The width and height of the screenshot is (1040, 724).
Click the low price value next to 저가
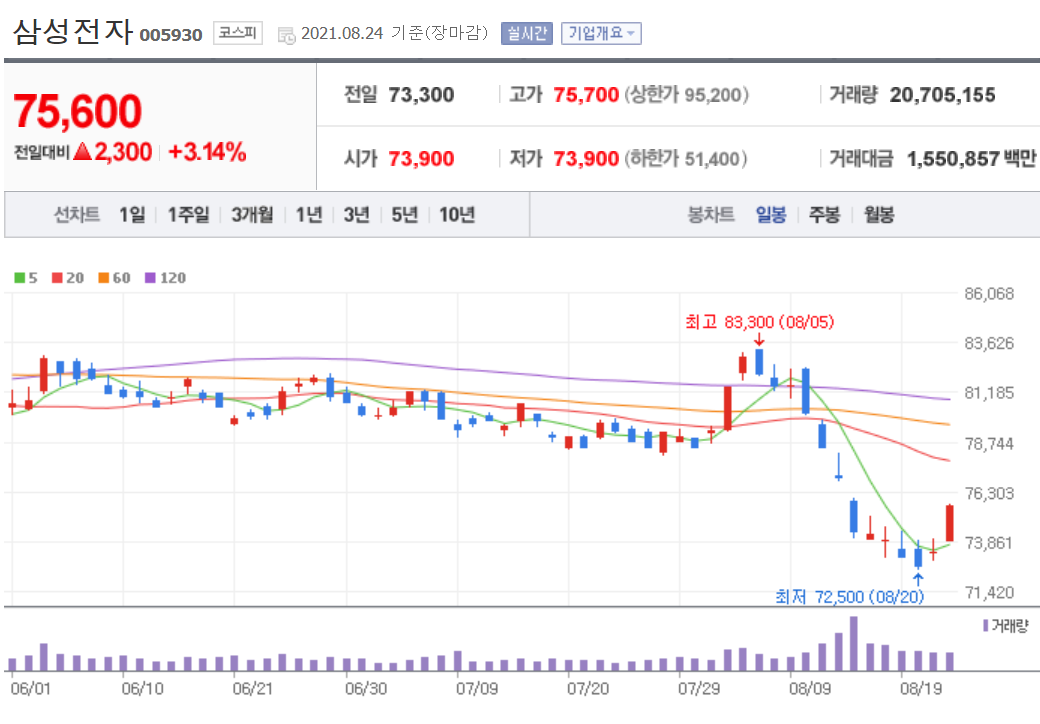click(586, 159)
